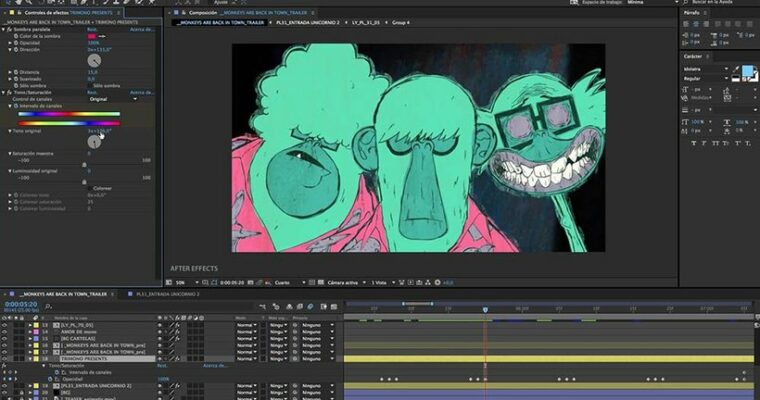Image resolution: width=760 pixels, height=400 pixels.
Task: Toggle the Colorear checkbox
Action: [90, 188]
